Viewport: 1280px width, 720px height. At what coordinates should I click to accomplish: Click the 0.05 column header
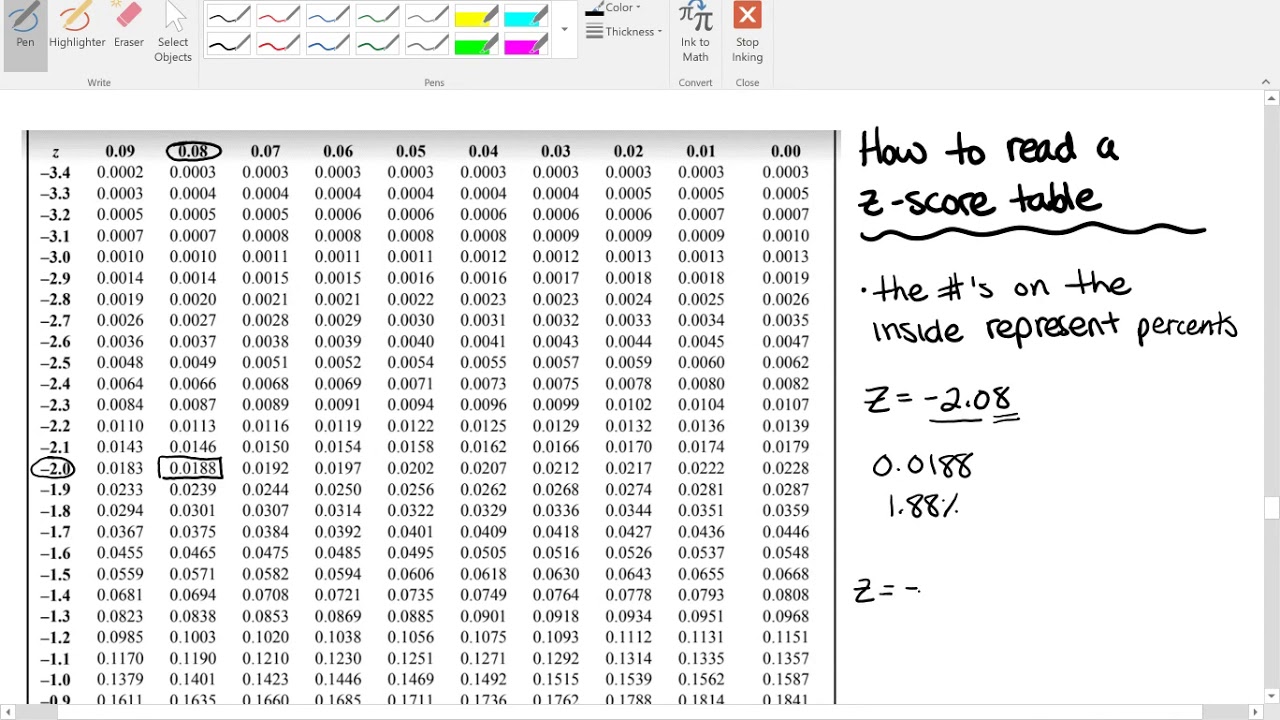click(410, 152)
